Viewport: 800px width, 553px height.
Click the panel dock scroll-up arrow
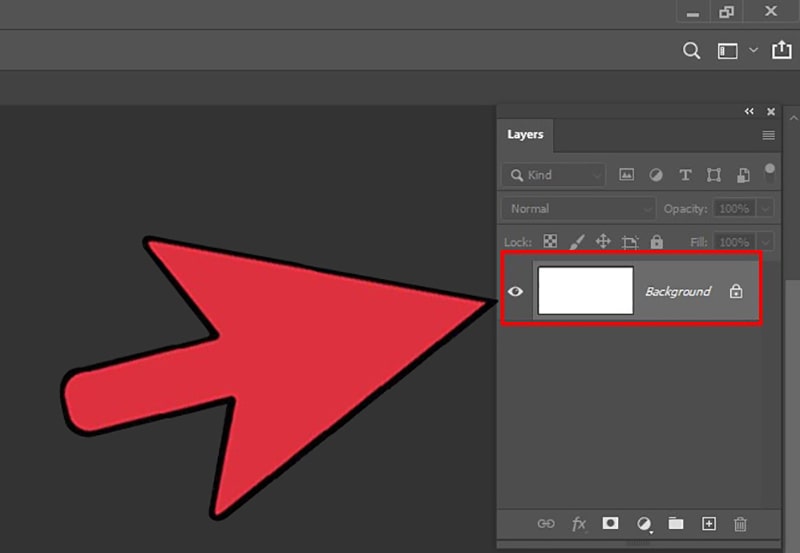click(793, 118)
